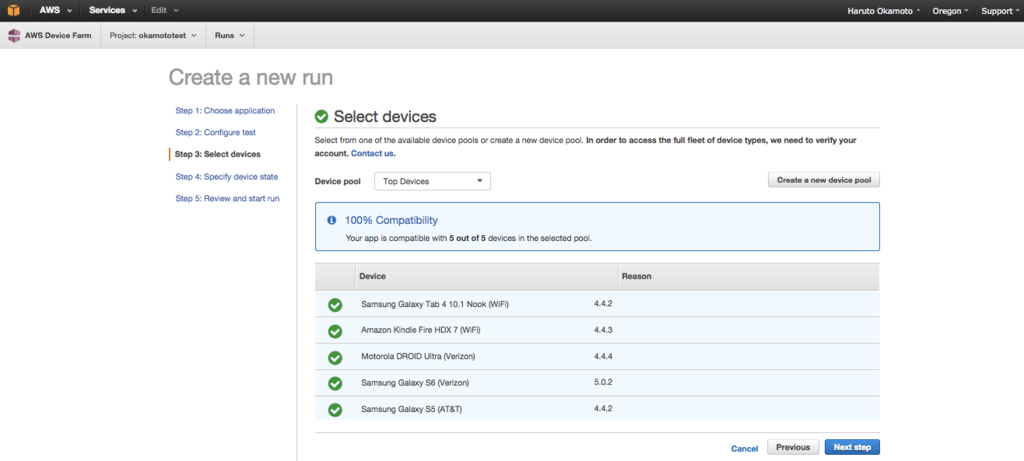Click the AWS Device Farm icon
This screenshot has width=1024, height=461.
14,35
